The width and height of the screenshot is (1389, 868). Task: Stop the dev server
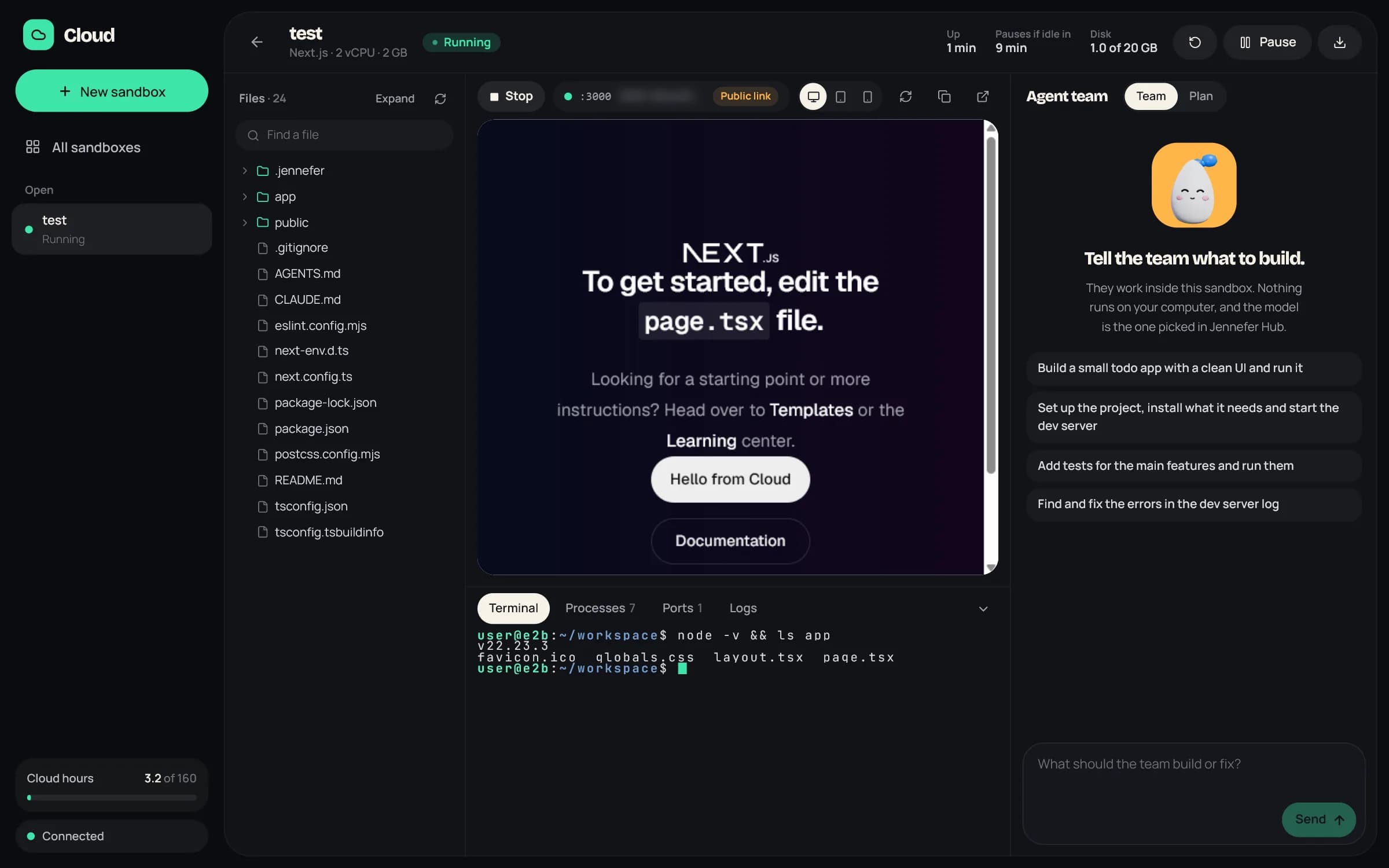coord(511,96)
